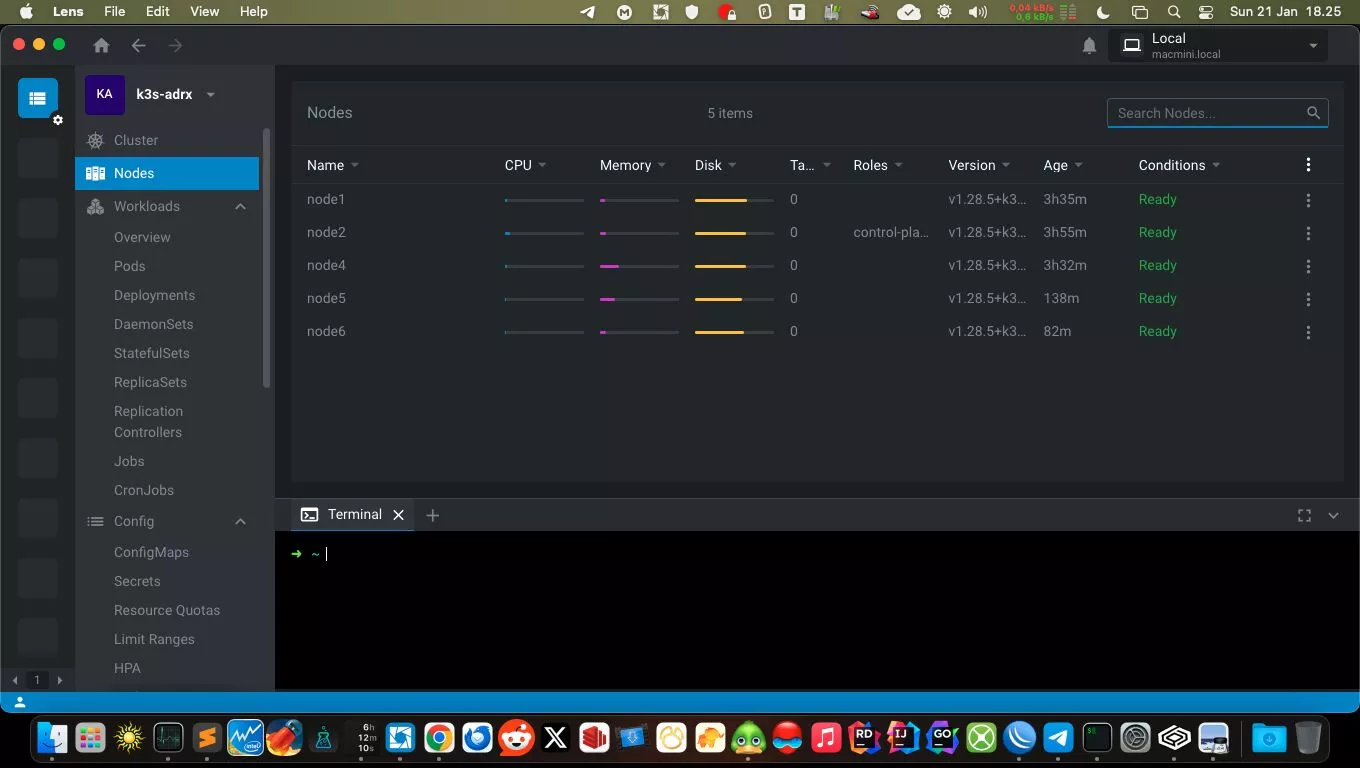
Task: Collapse the Workloads section
Action: 240,206
